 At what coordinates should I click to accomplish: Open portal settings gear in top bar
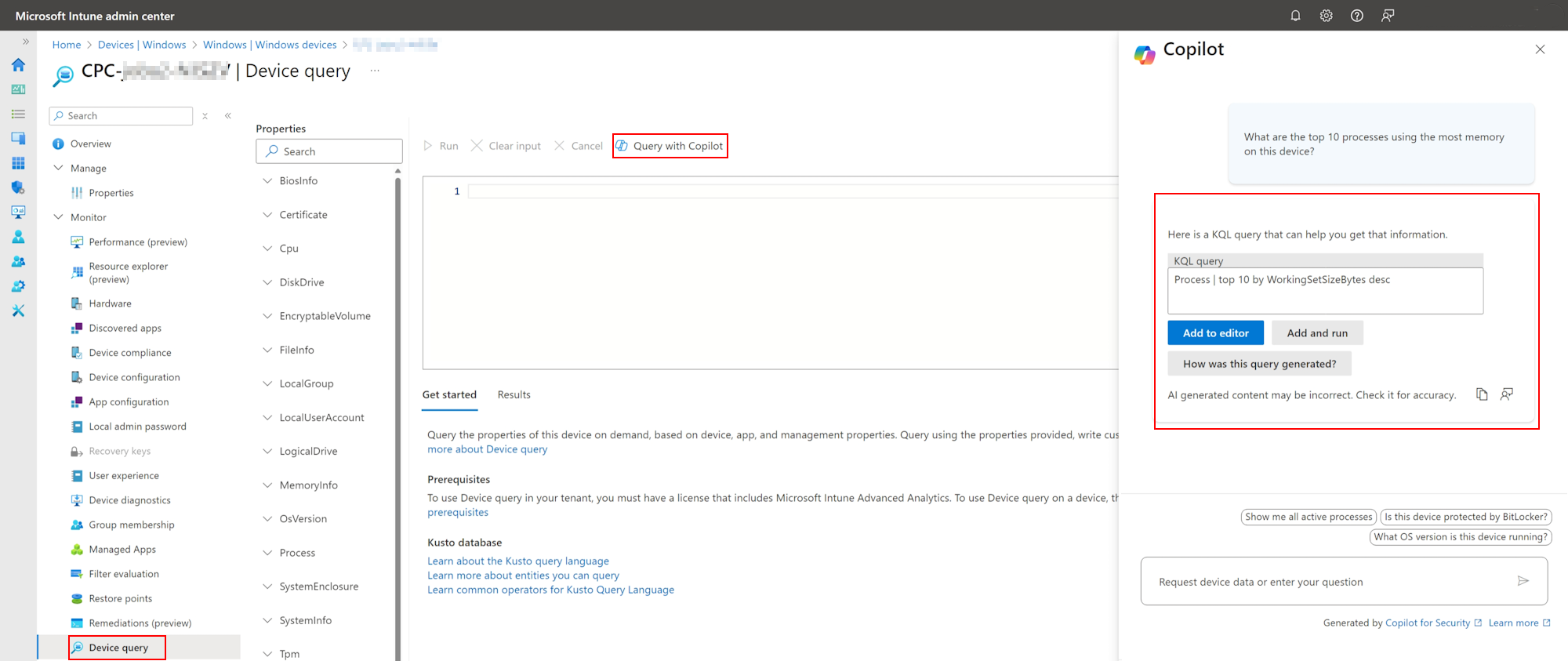tap(1326, 16)
